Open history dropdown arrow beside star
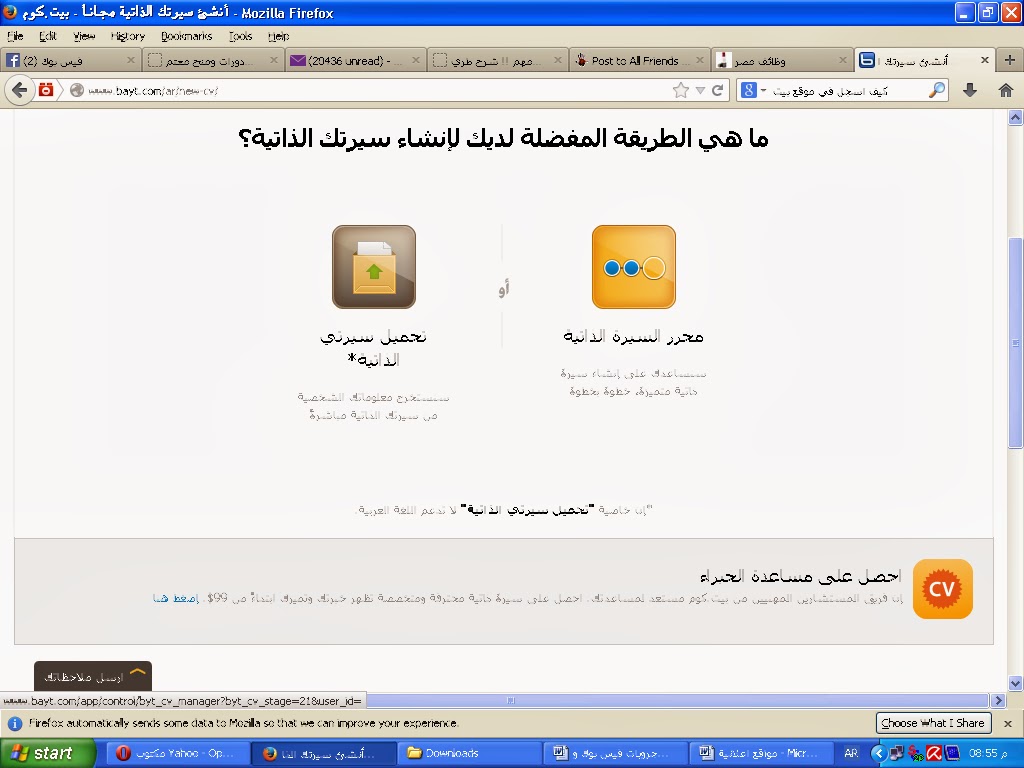Screen dimensions: 1024x768 click(x=700, y=90)
